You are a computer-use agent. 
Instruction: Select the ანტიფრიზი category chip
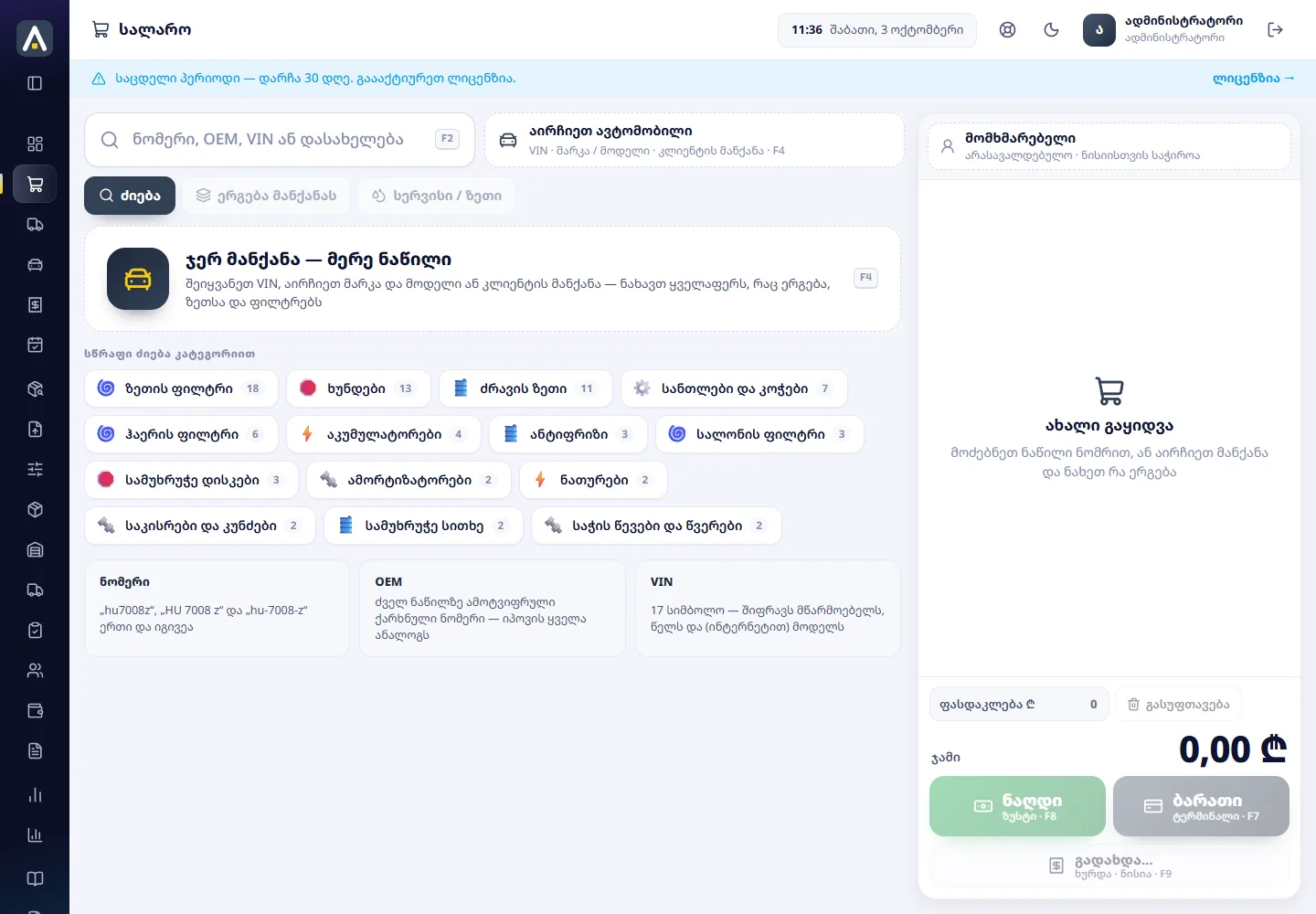[x=568, y=434]
